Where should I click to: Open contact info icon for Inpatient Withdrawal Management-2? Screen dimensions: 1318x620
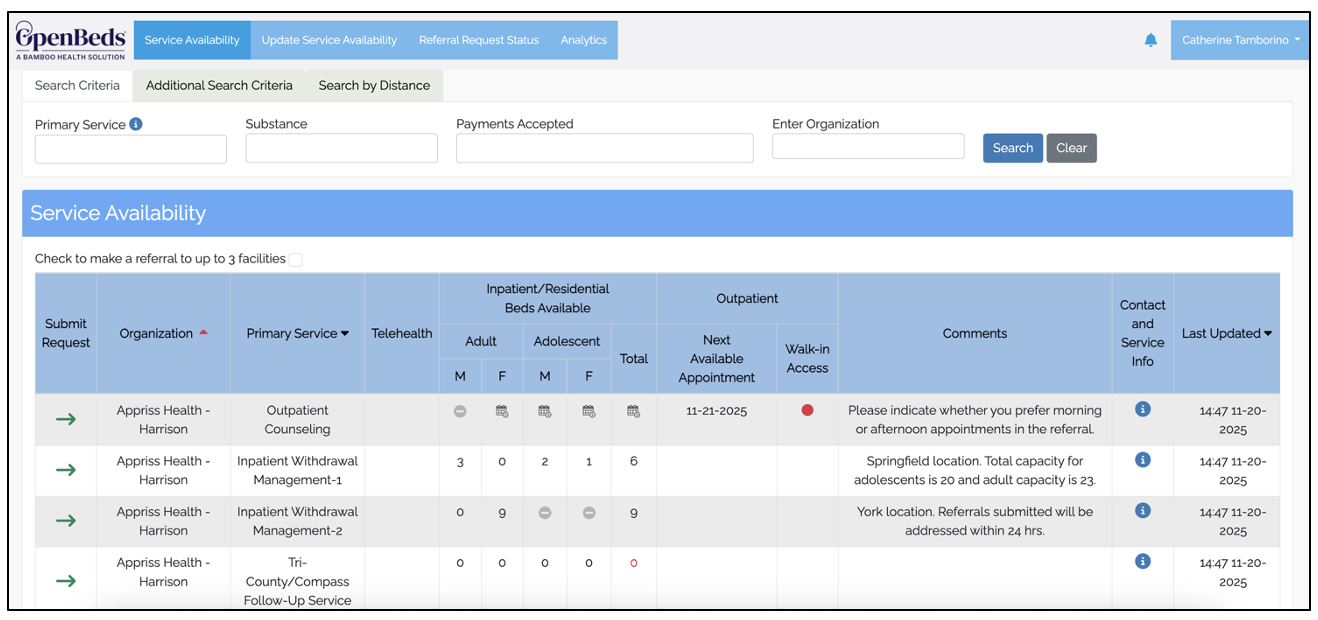pyautogui.click(x=1143, y=510)
